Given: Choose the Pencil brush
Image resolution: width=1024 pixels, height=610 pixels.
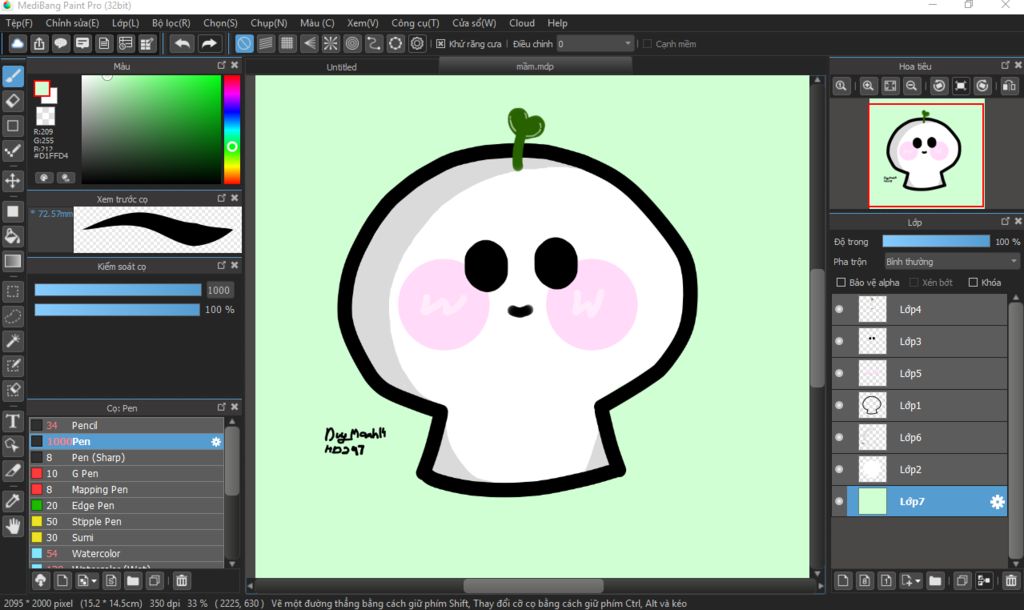Looking at the screenshot, I should [127, 425].
